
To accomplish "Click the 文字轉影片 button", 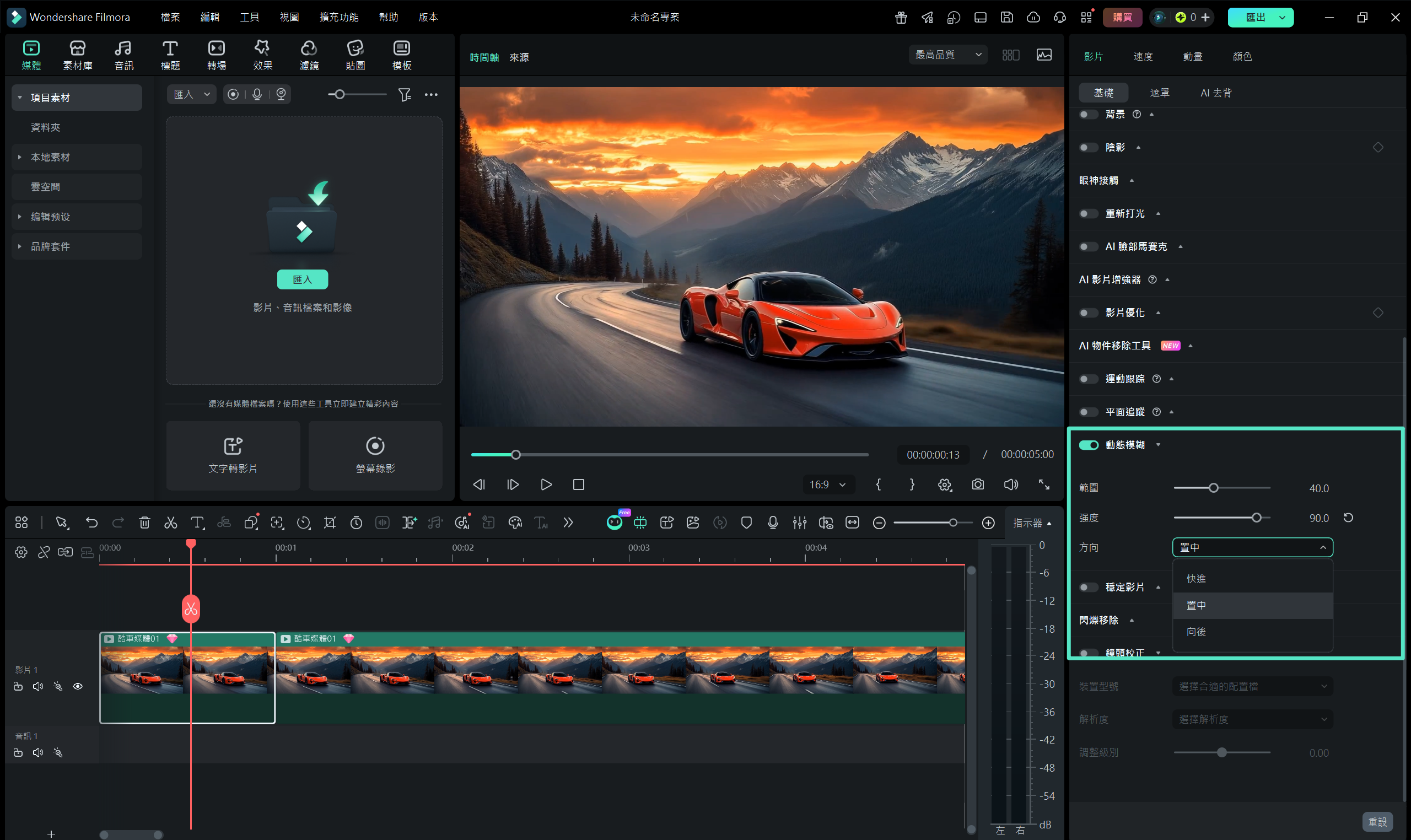I will [x=233, y=455].
